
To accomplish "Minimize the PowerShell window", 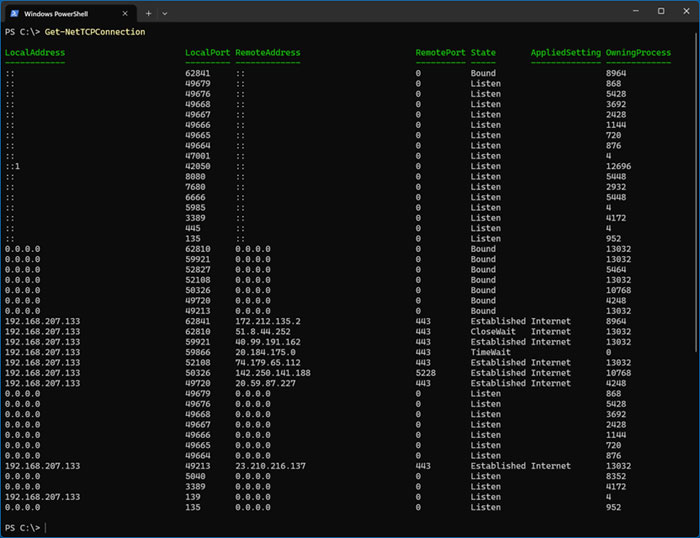I will [x=636, y=11].
